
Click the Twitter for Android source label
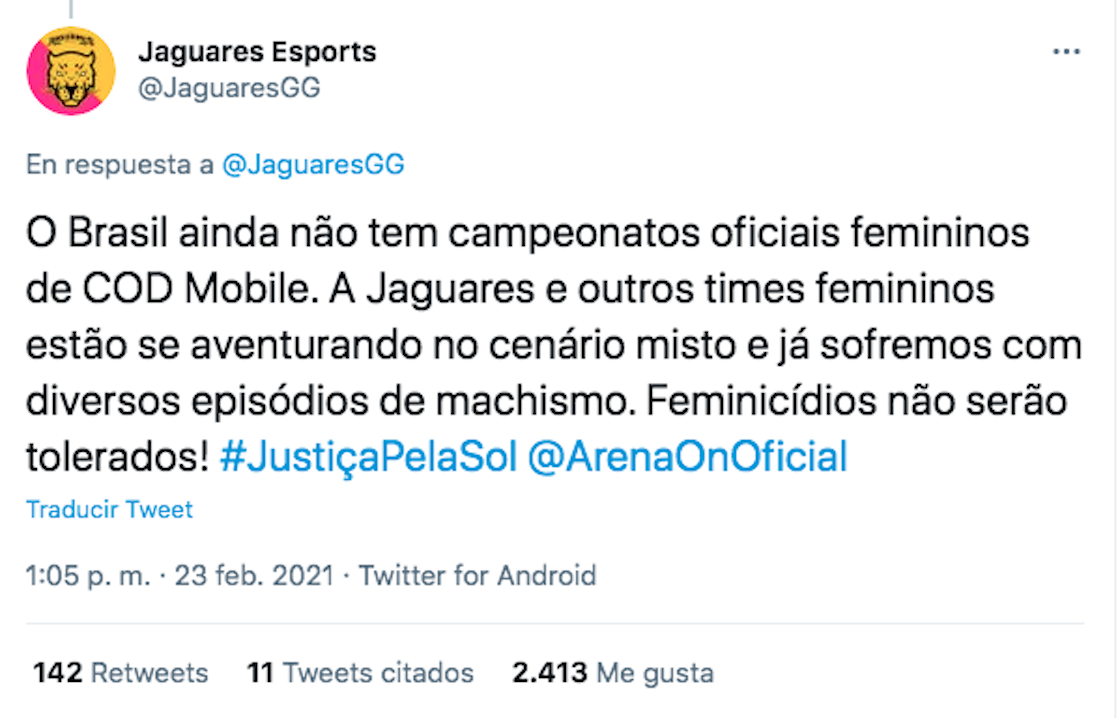pyautogui.click(x=477, y=576)
